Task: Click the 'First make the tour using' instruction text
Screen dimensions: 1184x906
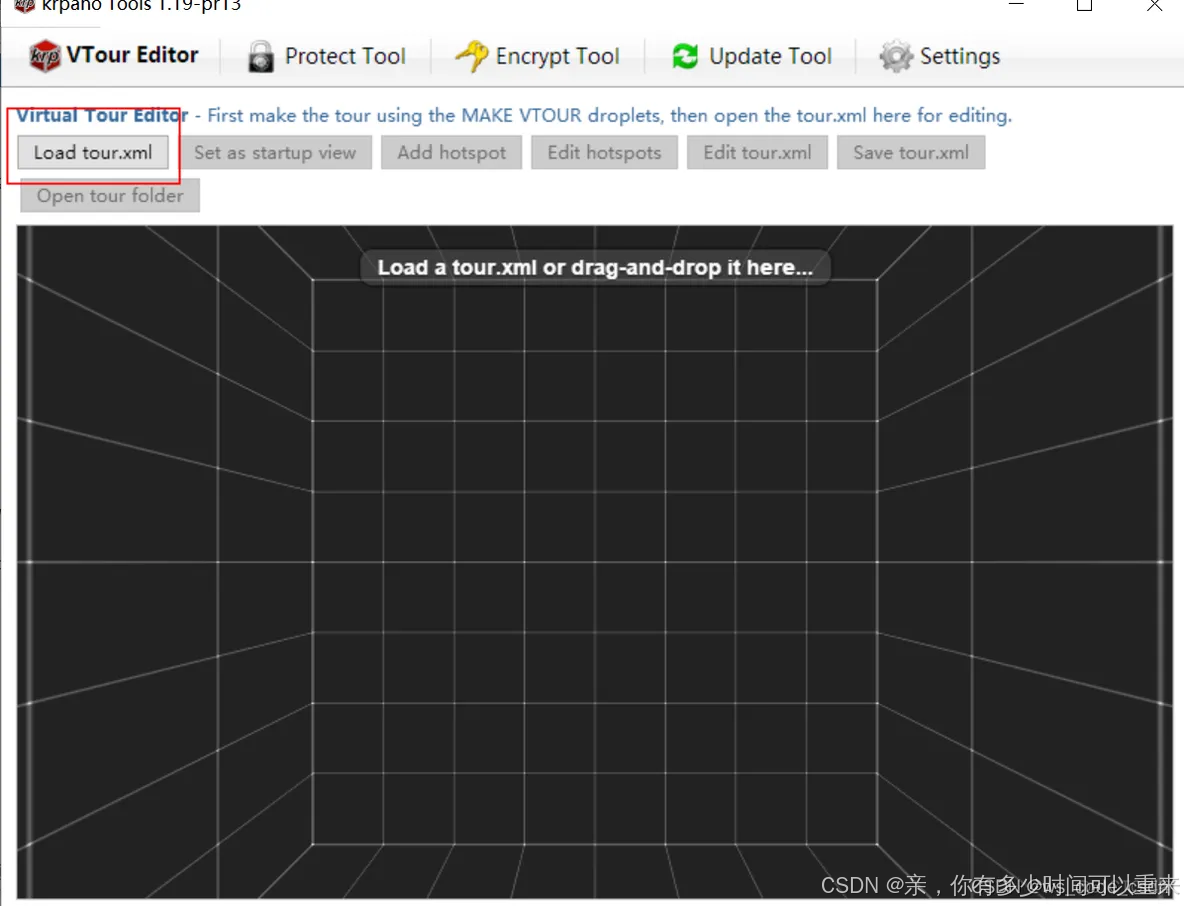Action: (x=609, y=116)
